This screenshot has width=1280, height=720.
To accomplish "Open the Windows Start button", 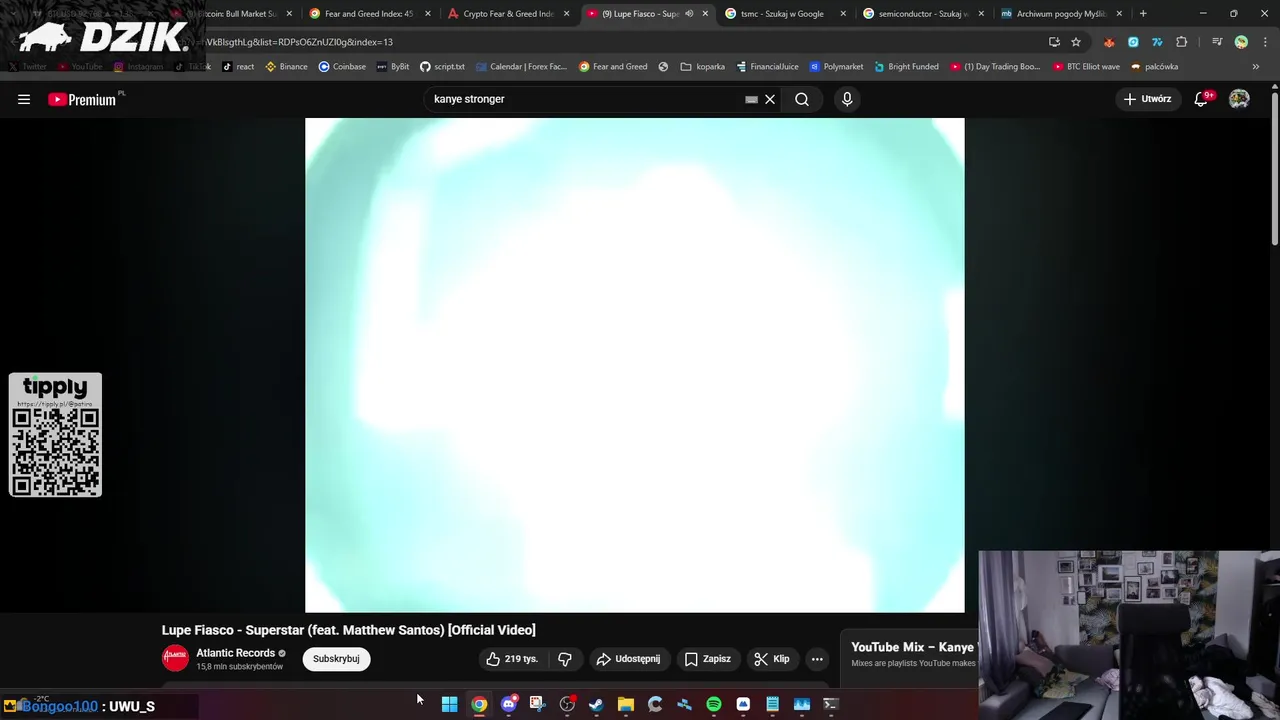I will (450, 704).
